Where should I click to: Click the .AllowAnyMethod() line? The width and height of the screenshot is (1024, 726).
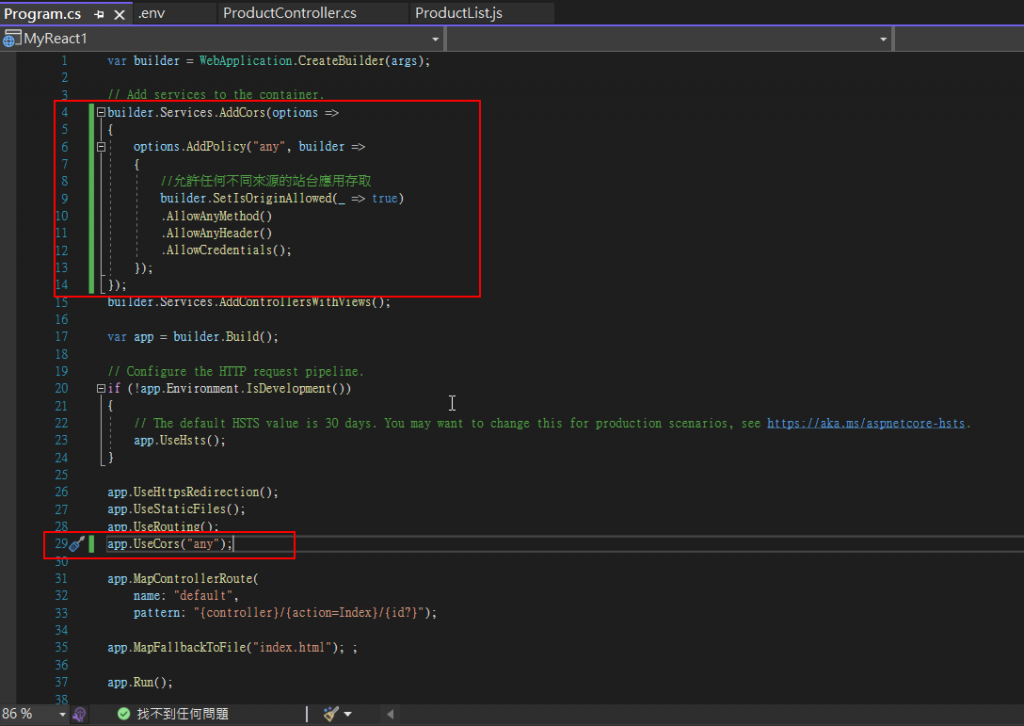(216, 216)
